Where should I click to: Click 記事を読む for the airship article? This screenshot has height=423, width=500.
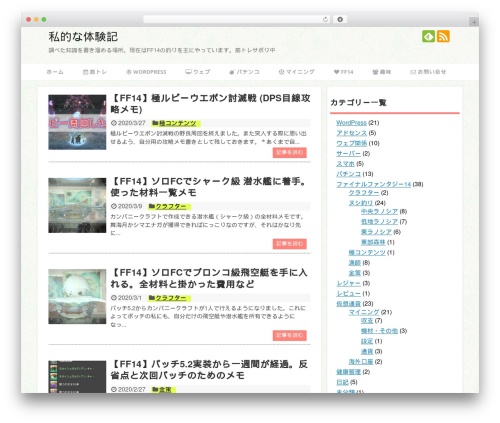[290, 335]
